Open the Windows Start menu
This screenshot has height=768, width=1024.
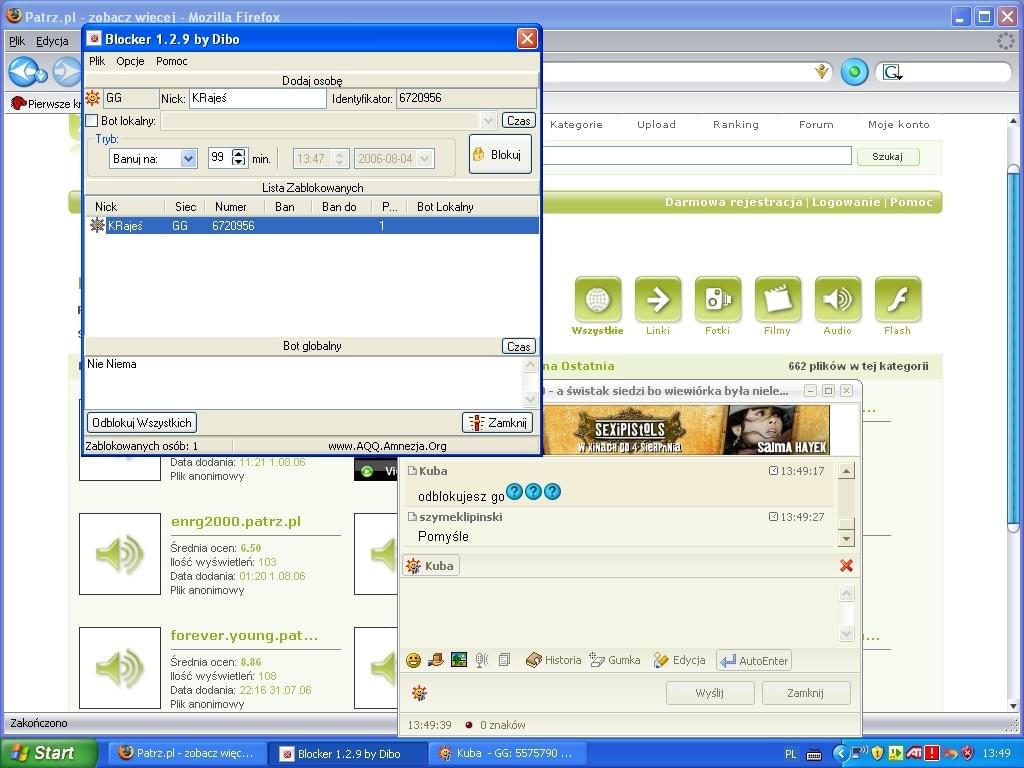[48, 753]
